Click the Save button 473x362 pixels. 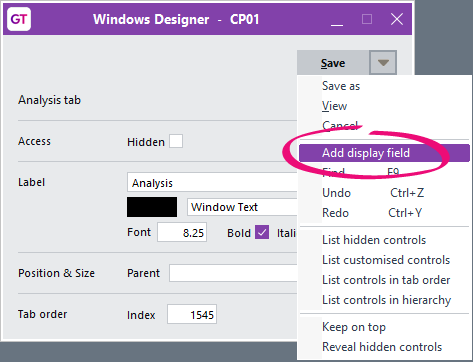tap(333, 63)
